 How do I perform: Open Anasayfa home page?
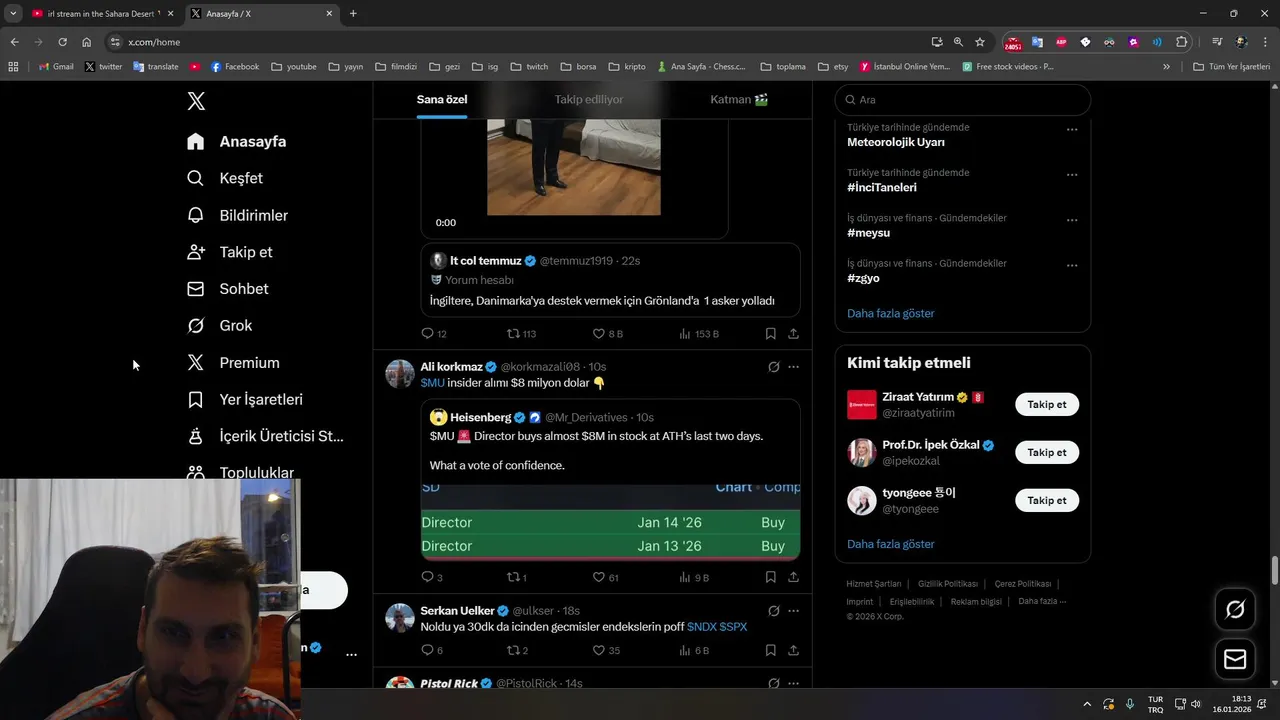coord(237,141)
